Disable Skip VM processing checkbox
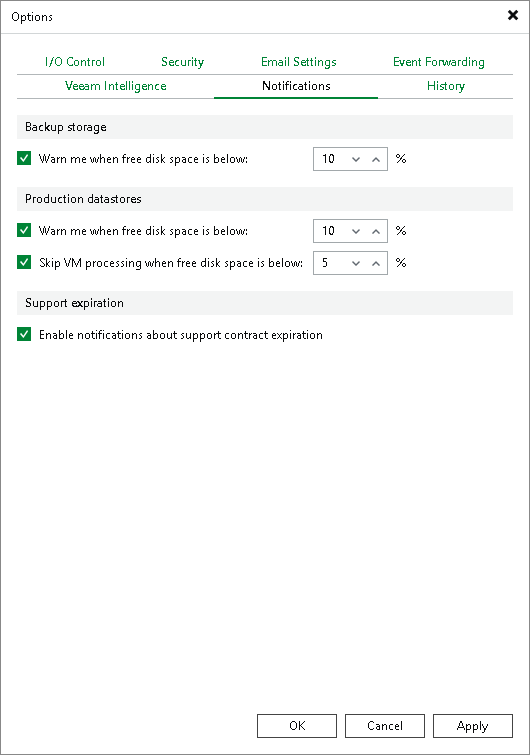The image size is (530, 755). pyautogui.click(x=24, y=262)
